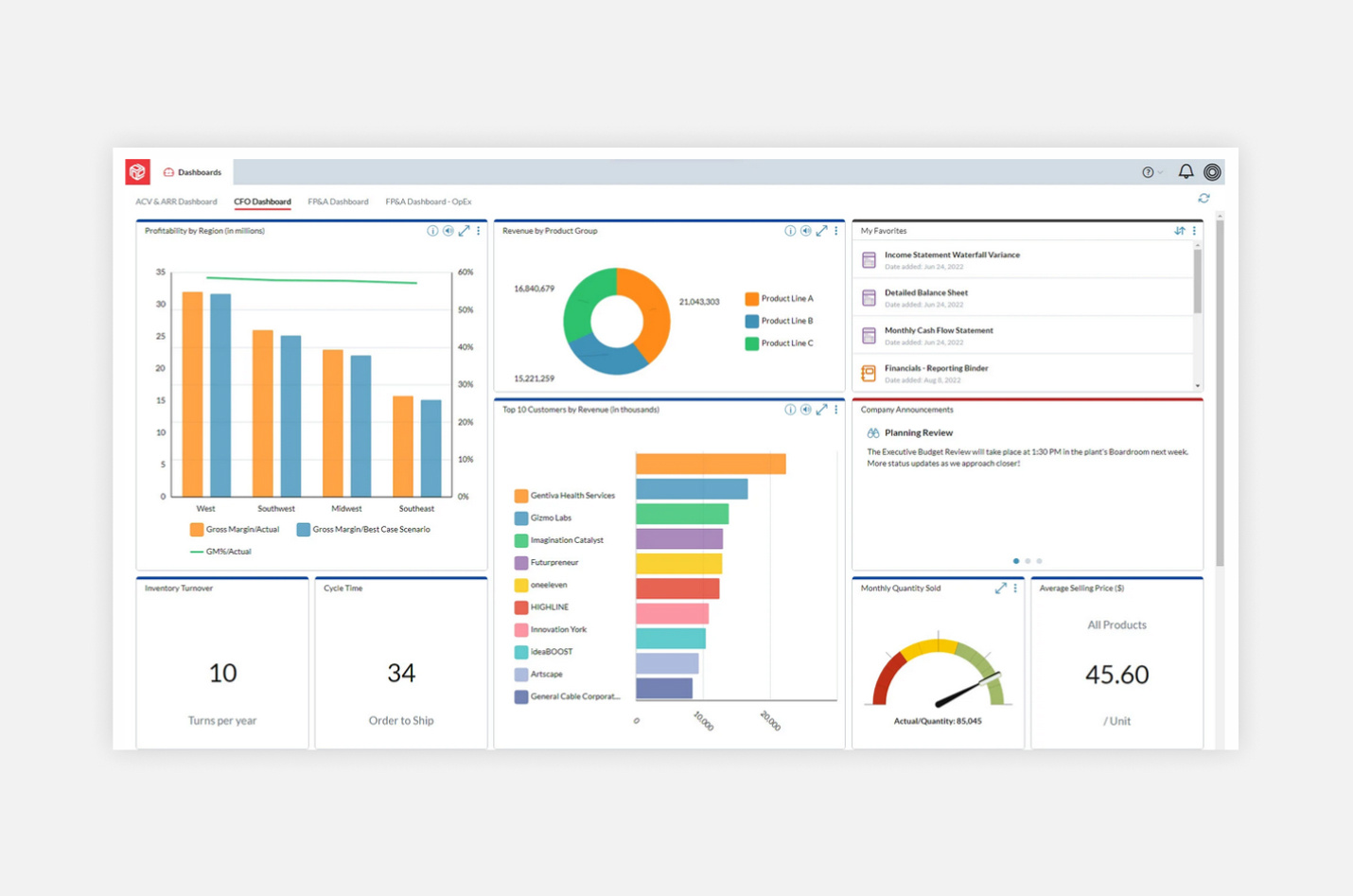Open the Monthly Cash Flow Statement report
Image resolution: width=1353 pixels, height=896 pixels.
(938, 330)
